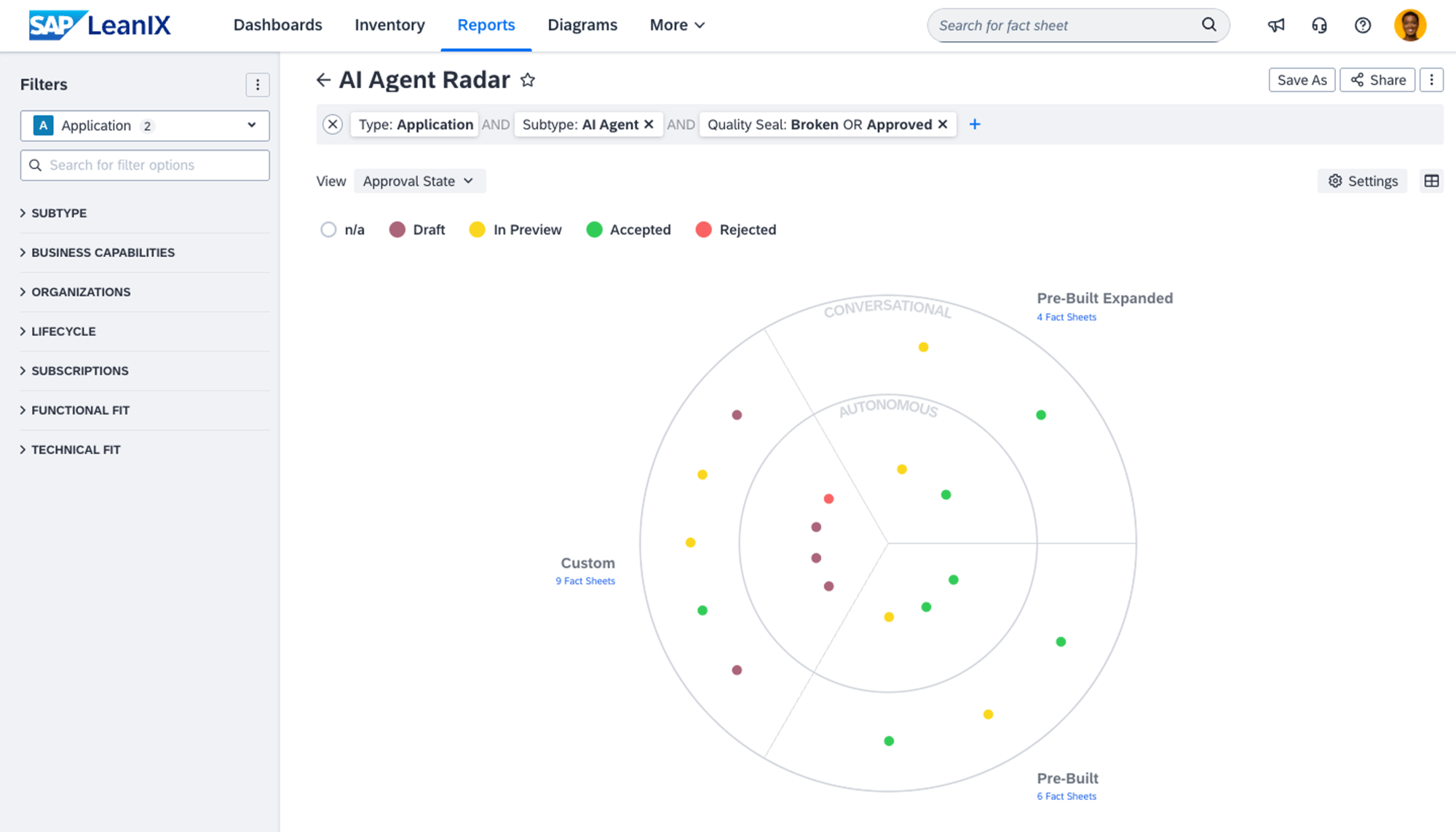Open the Approval State view dropdown
This screenshot has width=1456, height=832.
click(419, 181)
